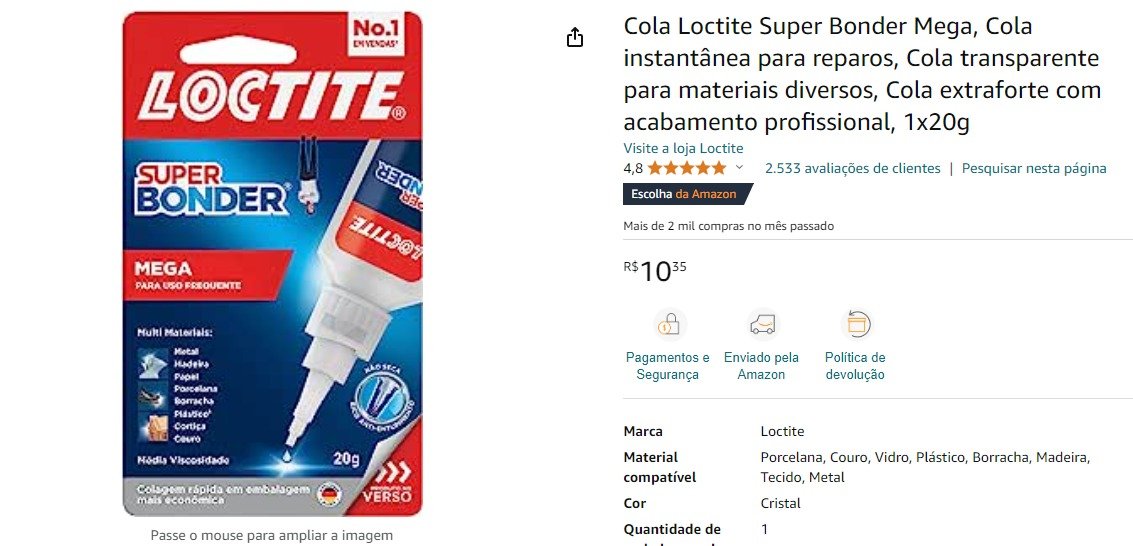Visit the Loctite store link
The width and height of the screenshot is (1133, 546).
(x=684, y=148)
